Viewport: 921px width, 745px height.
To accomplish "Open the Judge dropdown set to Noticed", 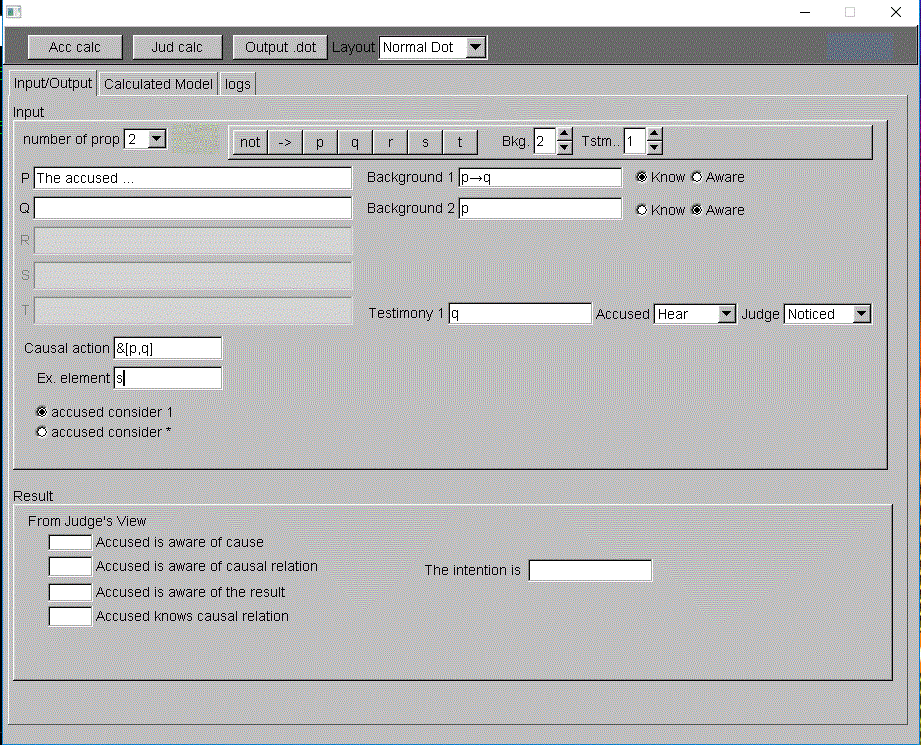I will [x=861, y=314].
